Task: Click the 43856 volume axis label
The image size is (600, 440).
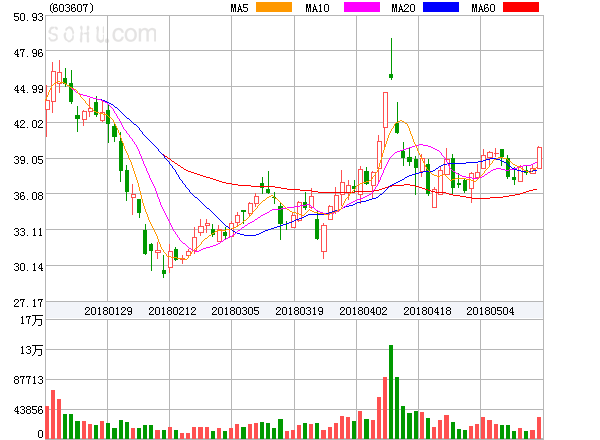Action: 28,411
